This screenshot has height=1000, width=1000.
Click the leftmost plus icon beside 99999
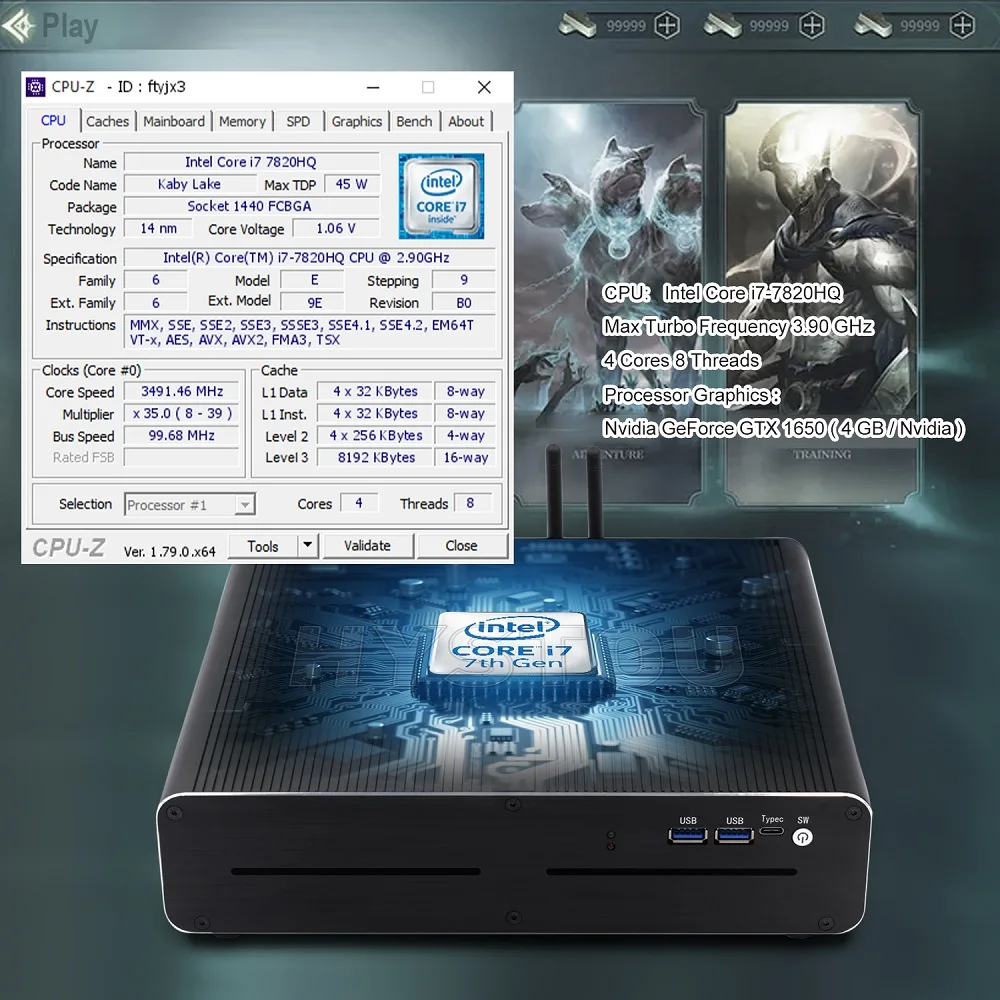point(667,26)
